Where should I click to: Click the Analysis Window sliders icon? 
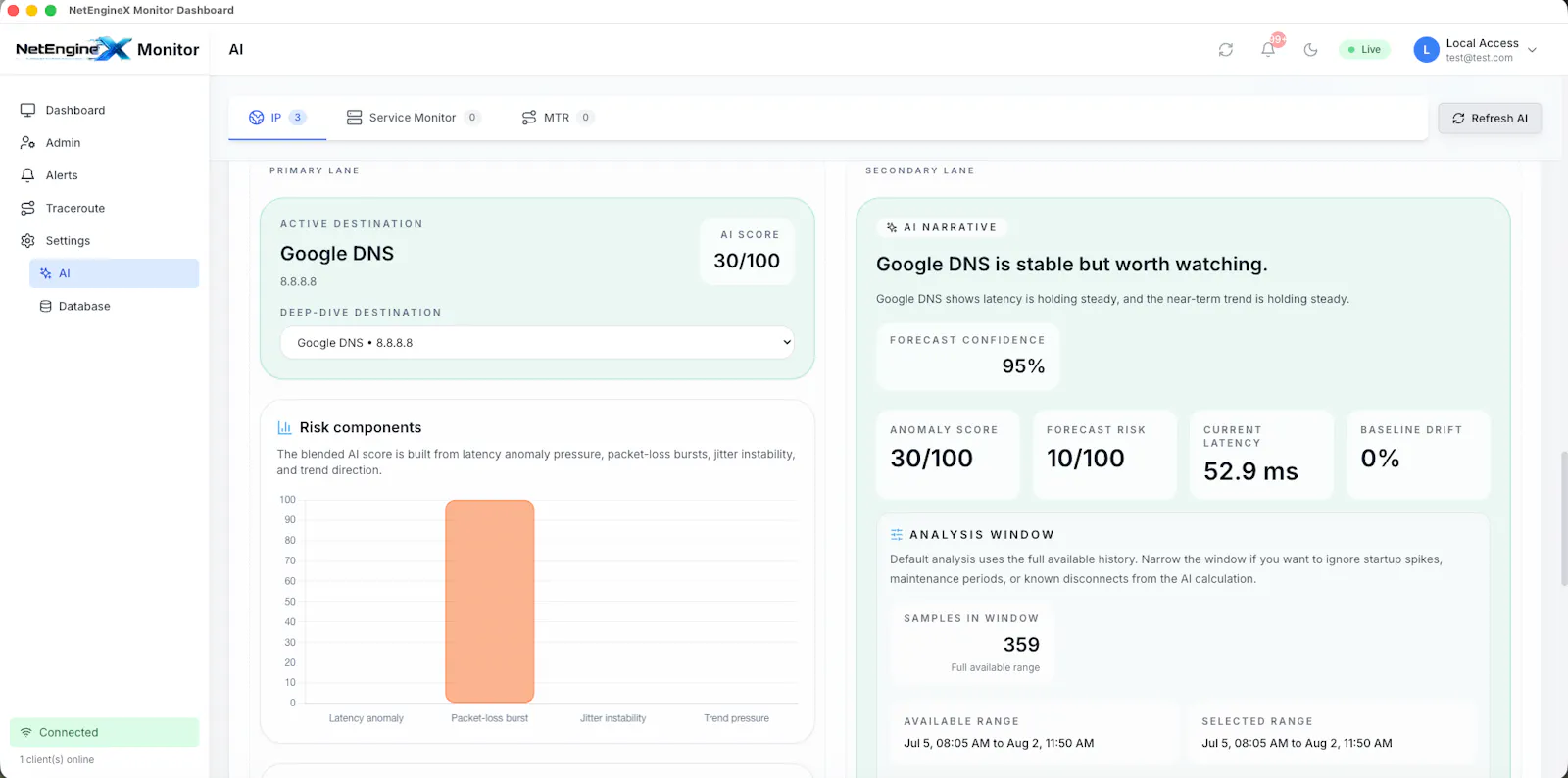point(897,535)
